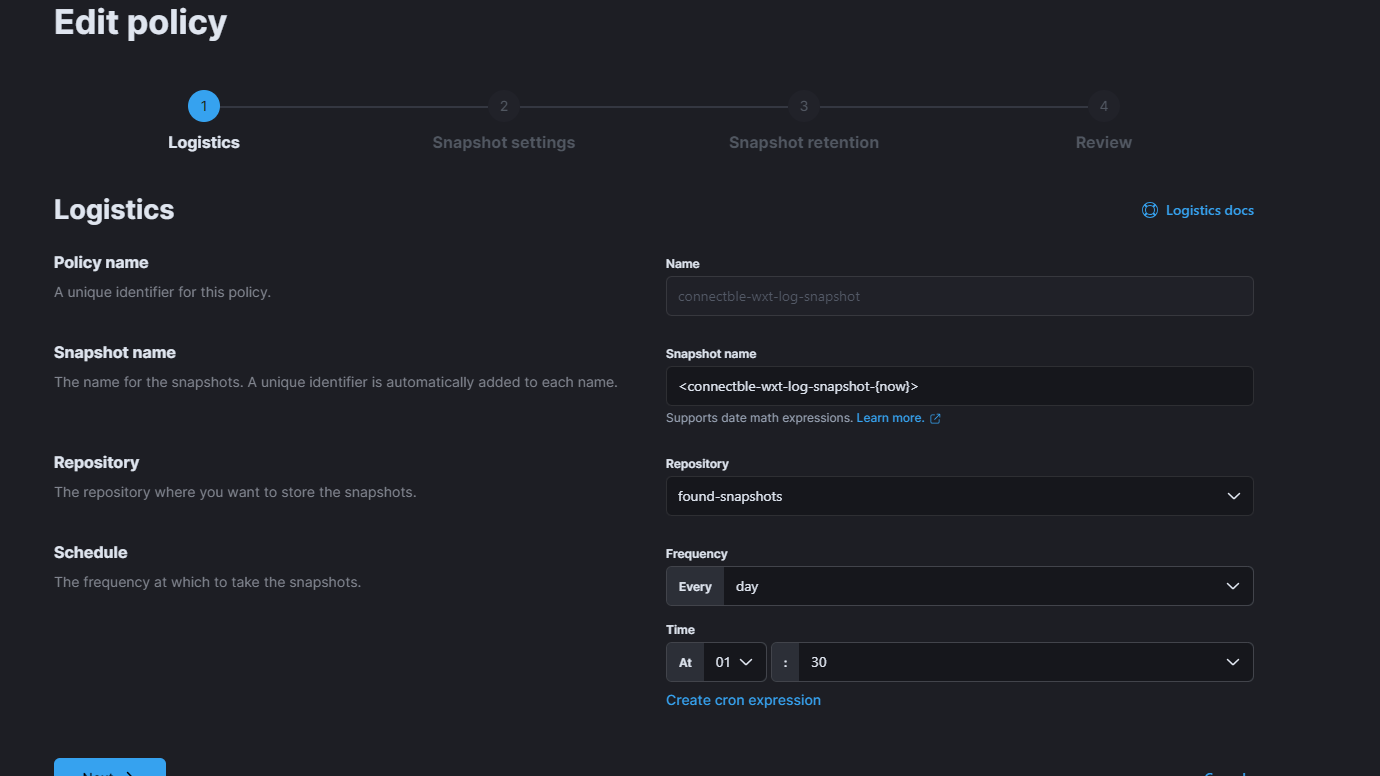Click the Frequency field chevron arrow

(x=1233, y=586)
